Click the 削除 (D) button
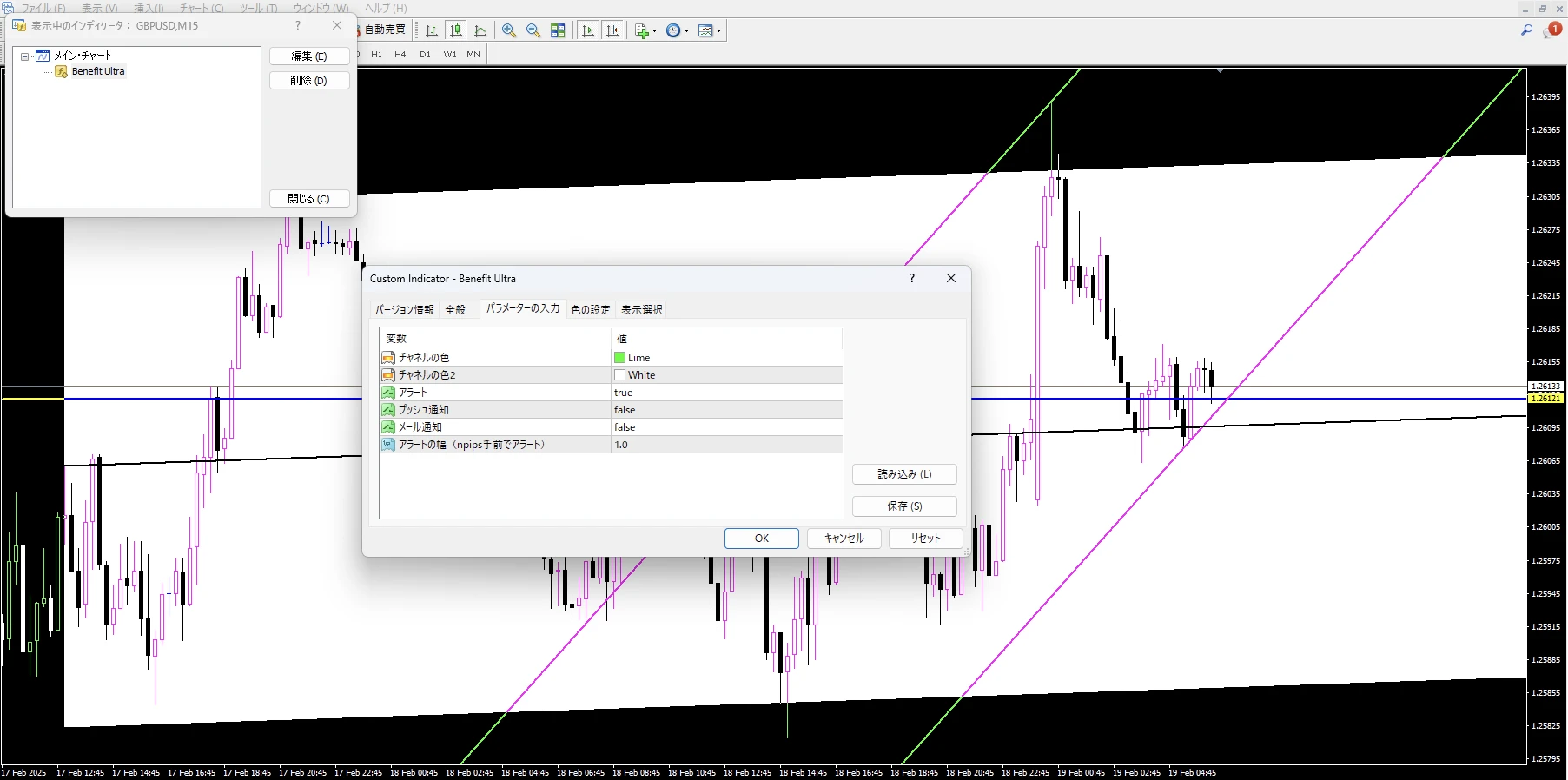The width and height of the screenshot is (1568, 780). tap(309, 81)
